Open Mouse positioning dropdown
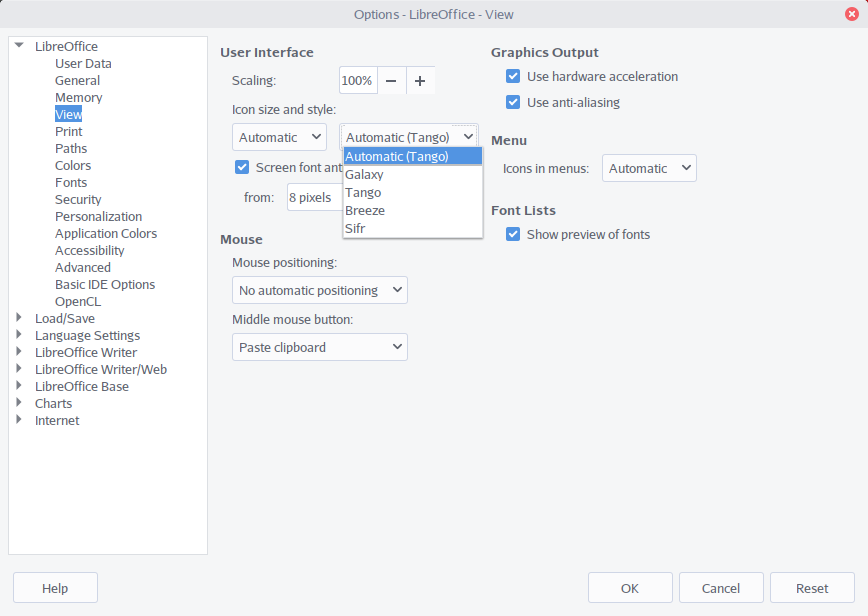Image resolution: width=868 pixels, height=616 pixels. pos(320,291)
